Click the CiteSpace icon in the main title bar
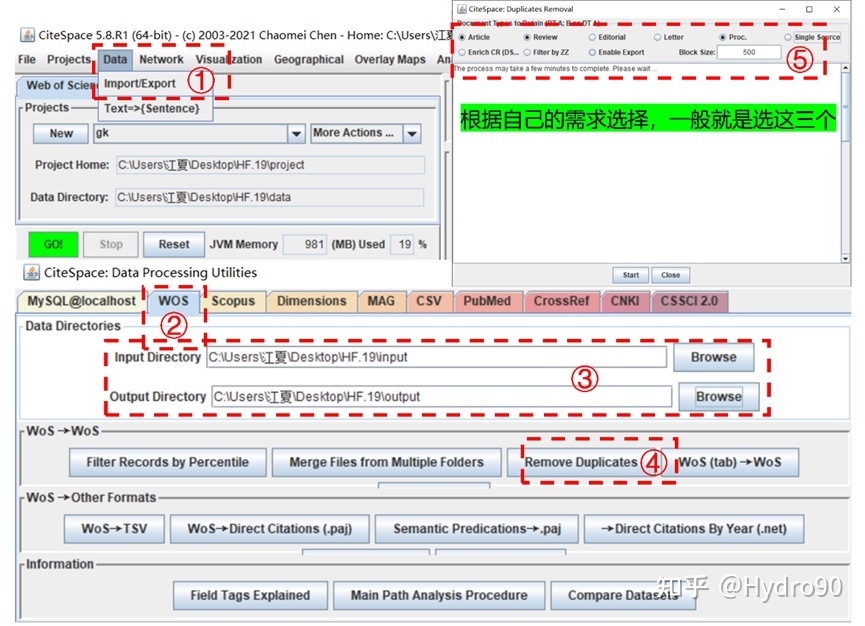Screen dimensions: 865x626 click(27, 35)
